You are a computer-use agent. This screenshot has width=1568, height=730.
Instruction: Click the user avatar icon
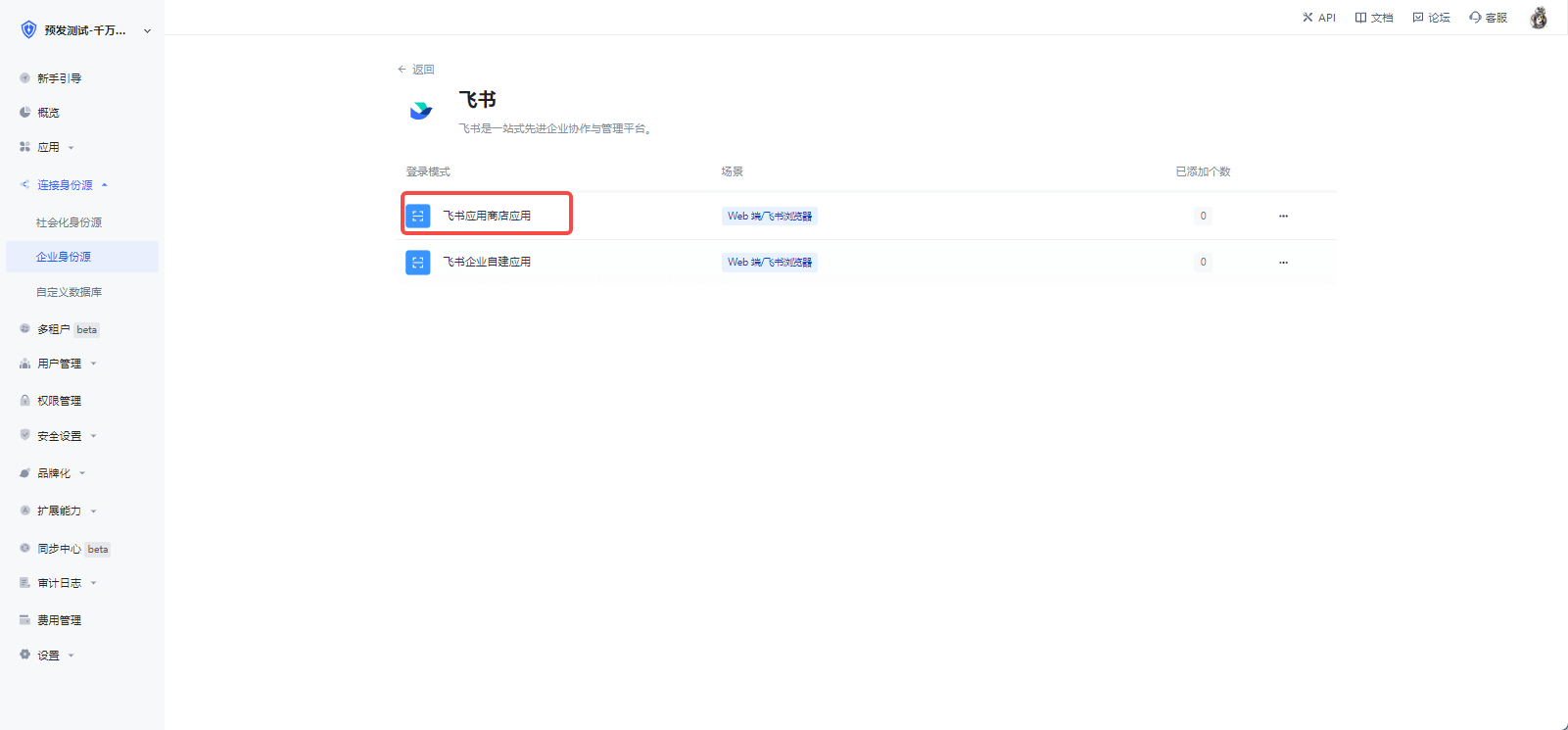1539,18
